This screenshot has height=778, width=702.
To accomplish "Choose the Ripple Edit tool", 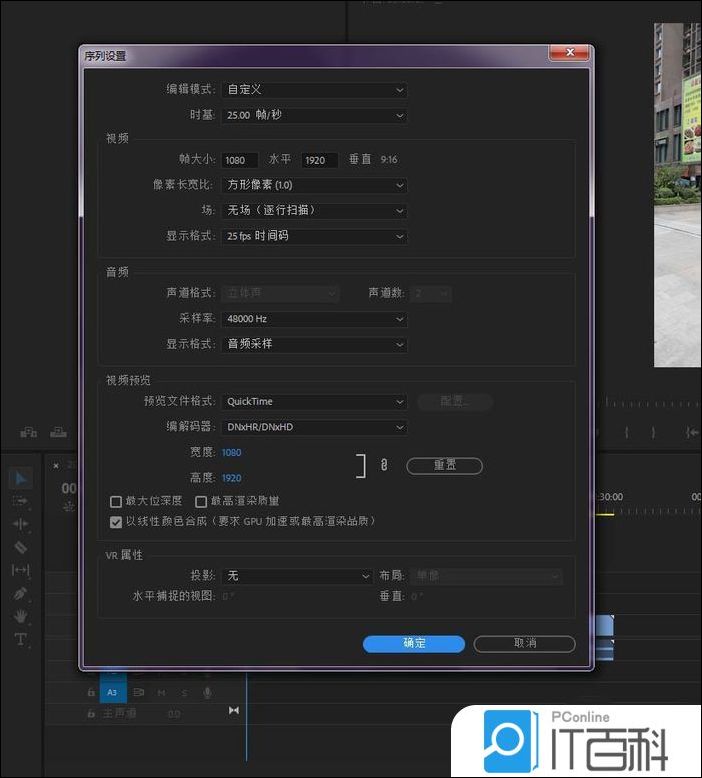I will pyautogui.click(x=21, y=524).
